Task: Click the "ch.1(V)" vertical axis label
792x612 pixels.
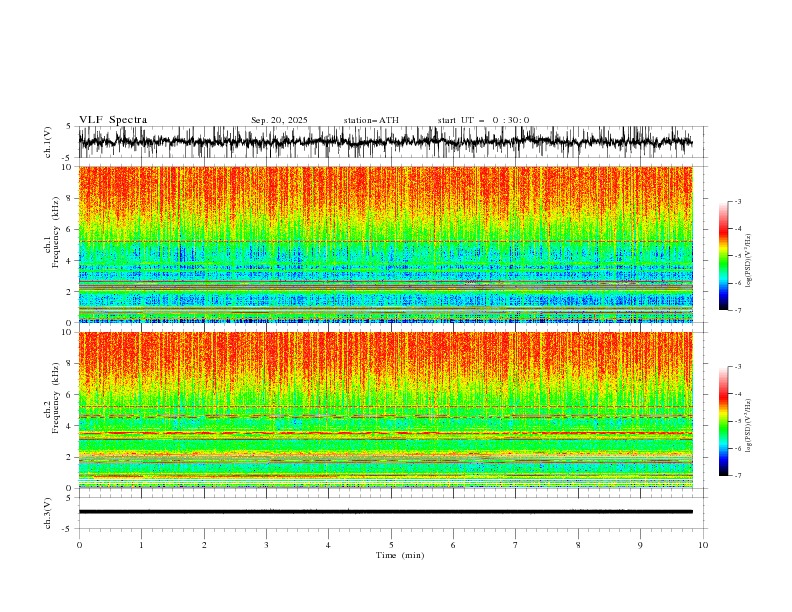Action: click(48, 142)
